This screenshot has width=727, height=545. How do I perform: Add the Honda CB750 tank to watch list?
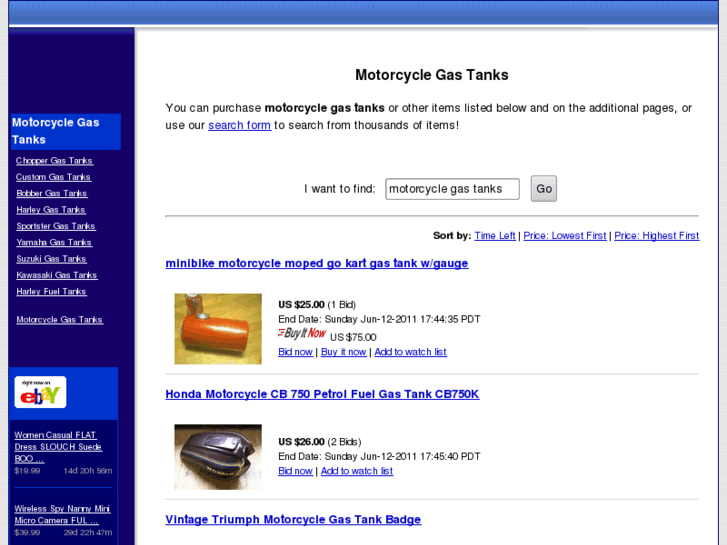click(357, 471)
